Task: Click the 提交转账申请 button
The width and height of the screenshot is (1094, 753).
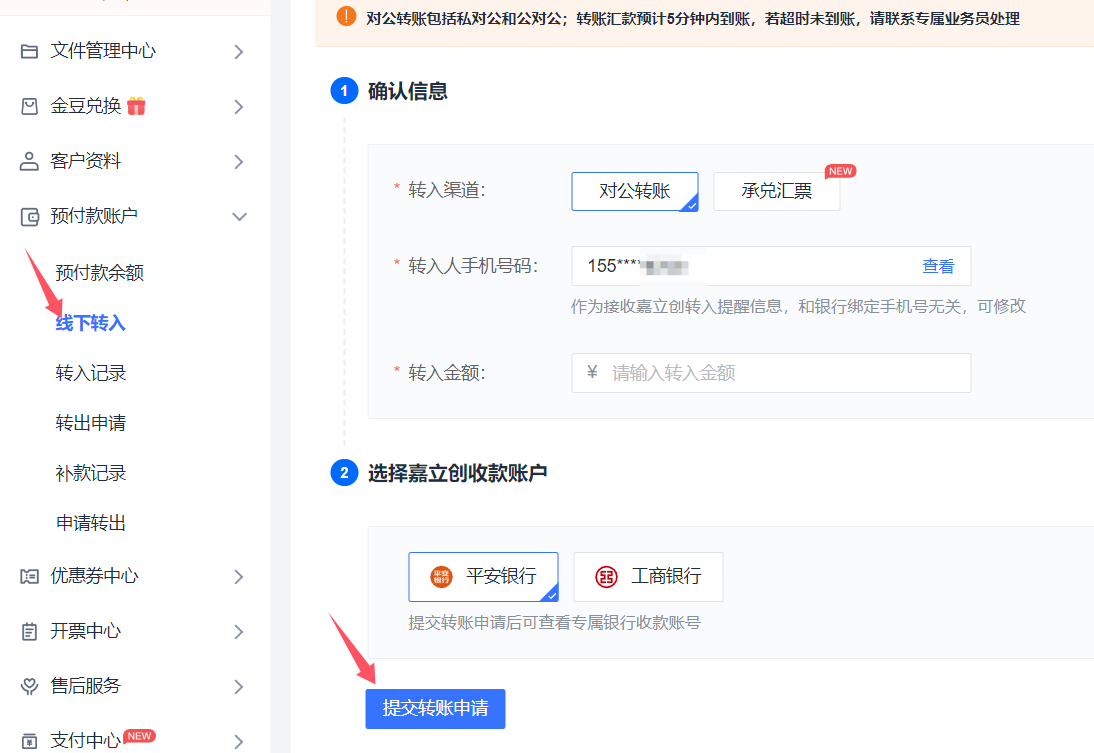Action: [x=435, y=708]
